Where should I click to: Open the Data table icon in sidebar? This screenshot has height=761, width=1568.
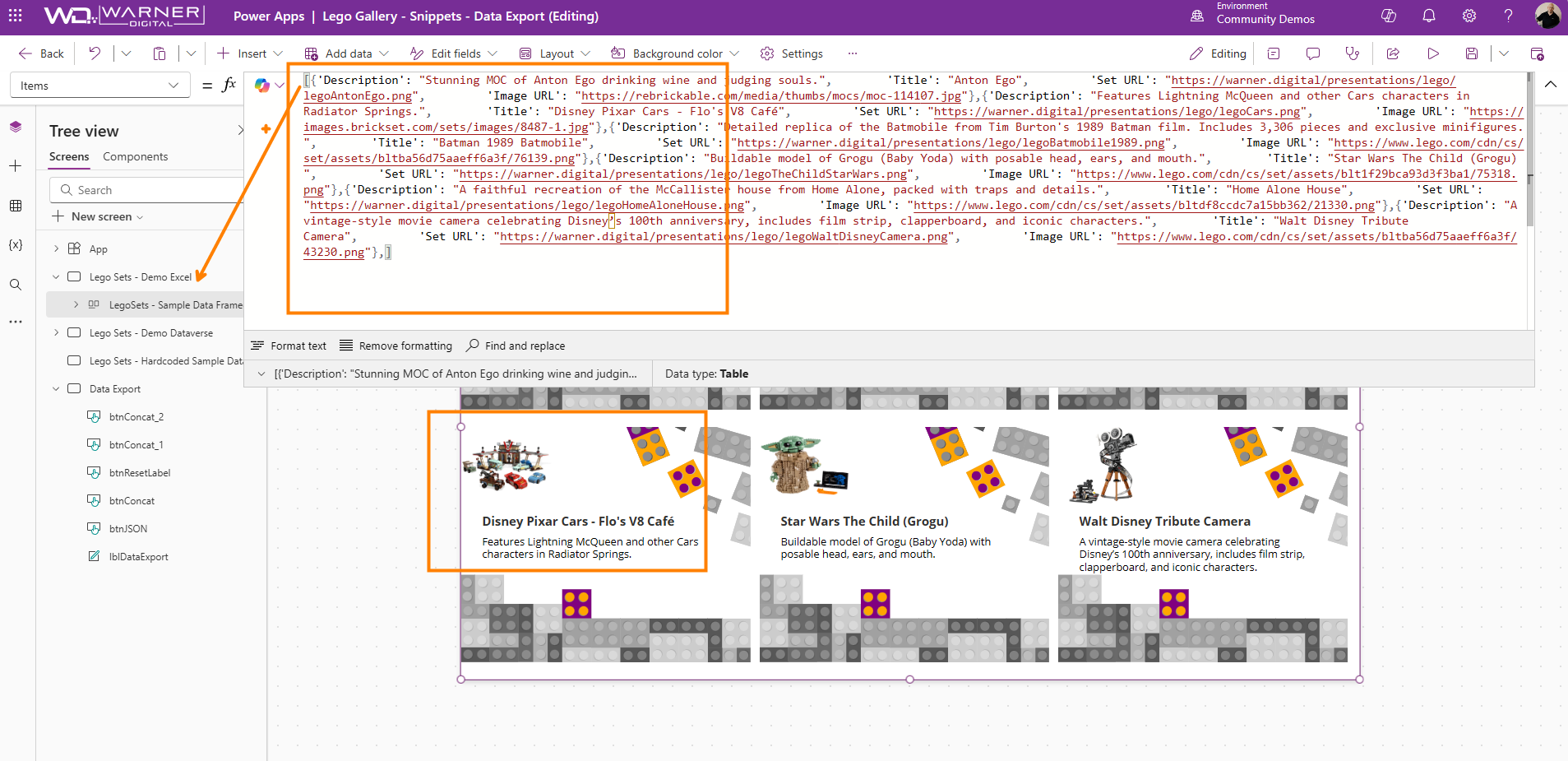(x=16, y=206)
